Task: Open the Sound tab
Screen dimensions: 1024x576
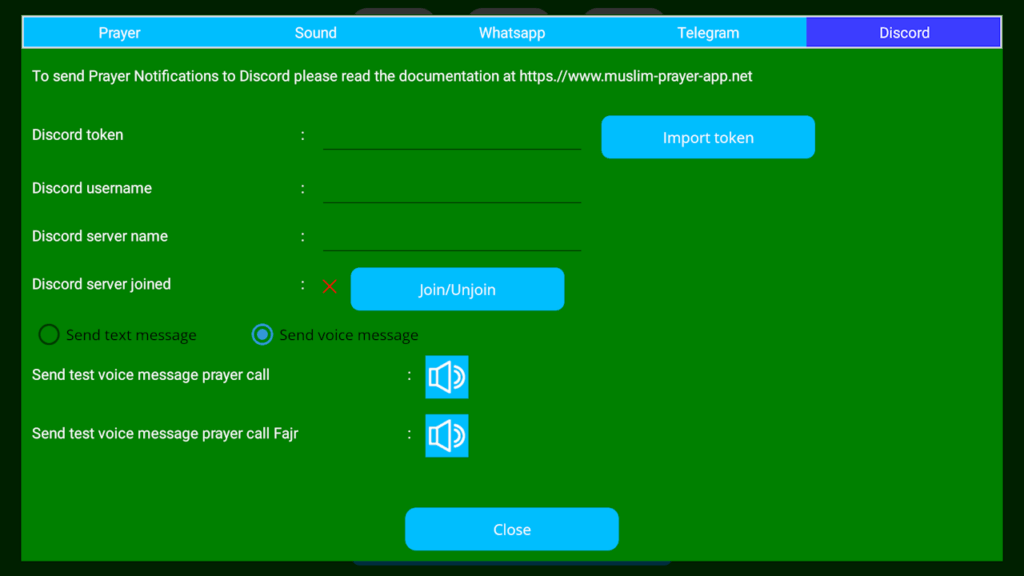Action: [x=315, y=33]
